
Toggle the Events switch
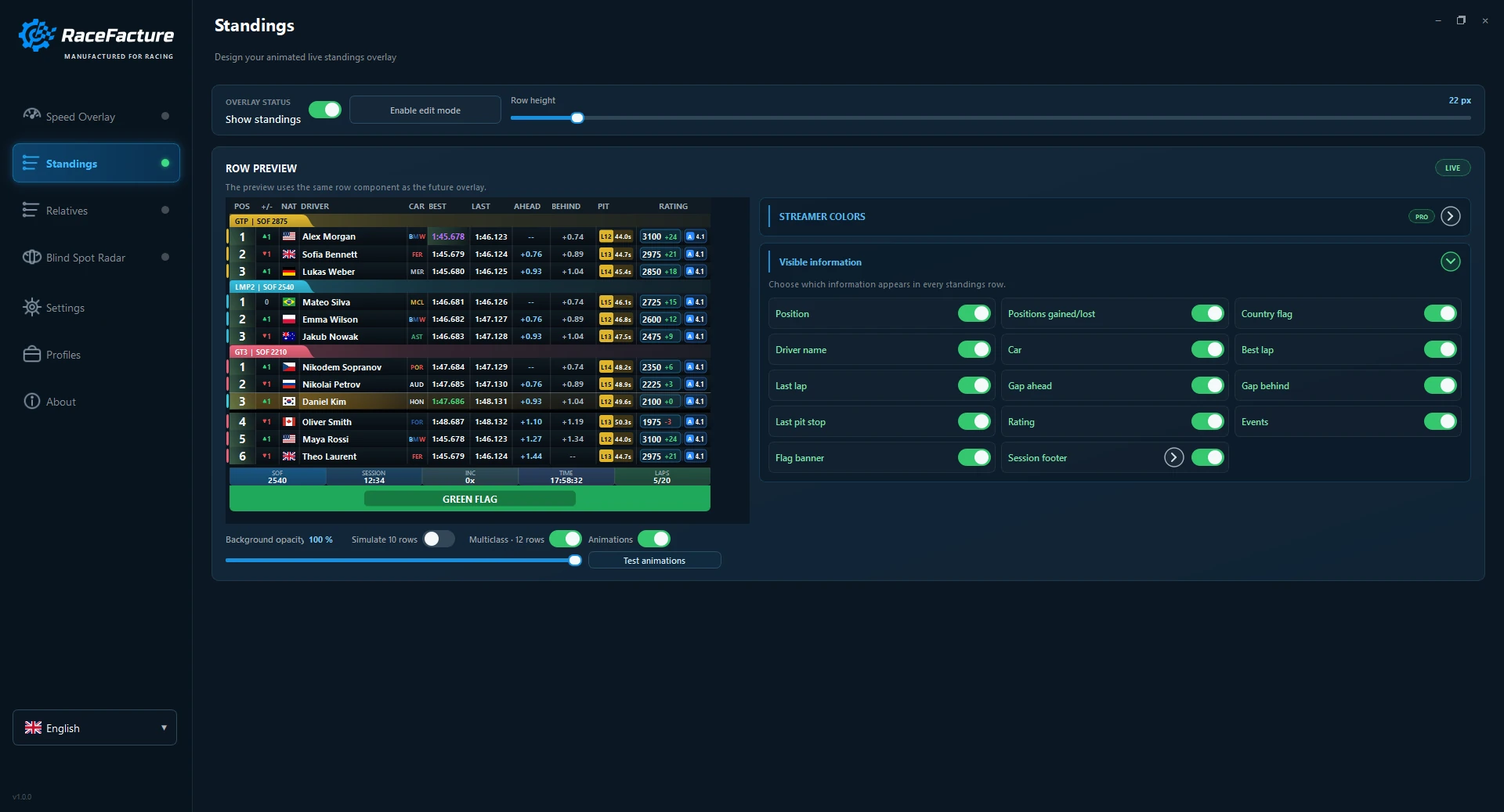click(1441, 421)
